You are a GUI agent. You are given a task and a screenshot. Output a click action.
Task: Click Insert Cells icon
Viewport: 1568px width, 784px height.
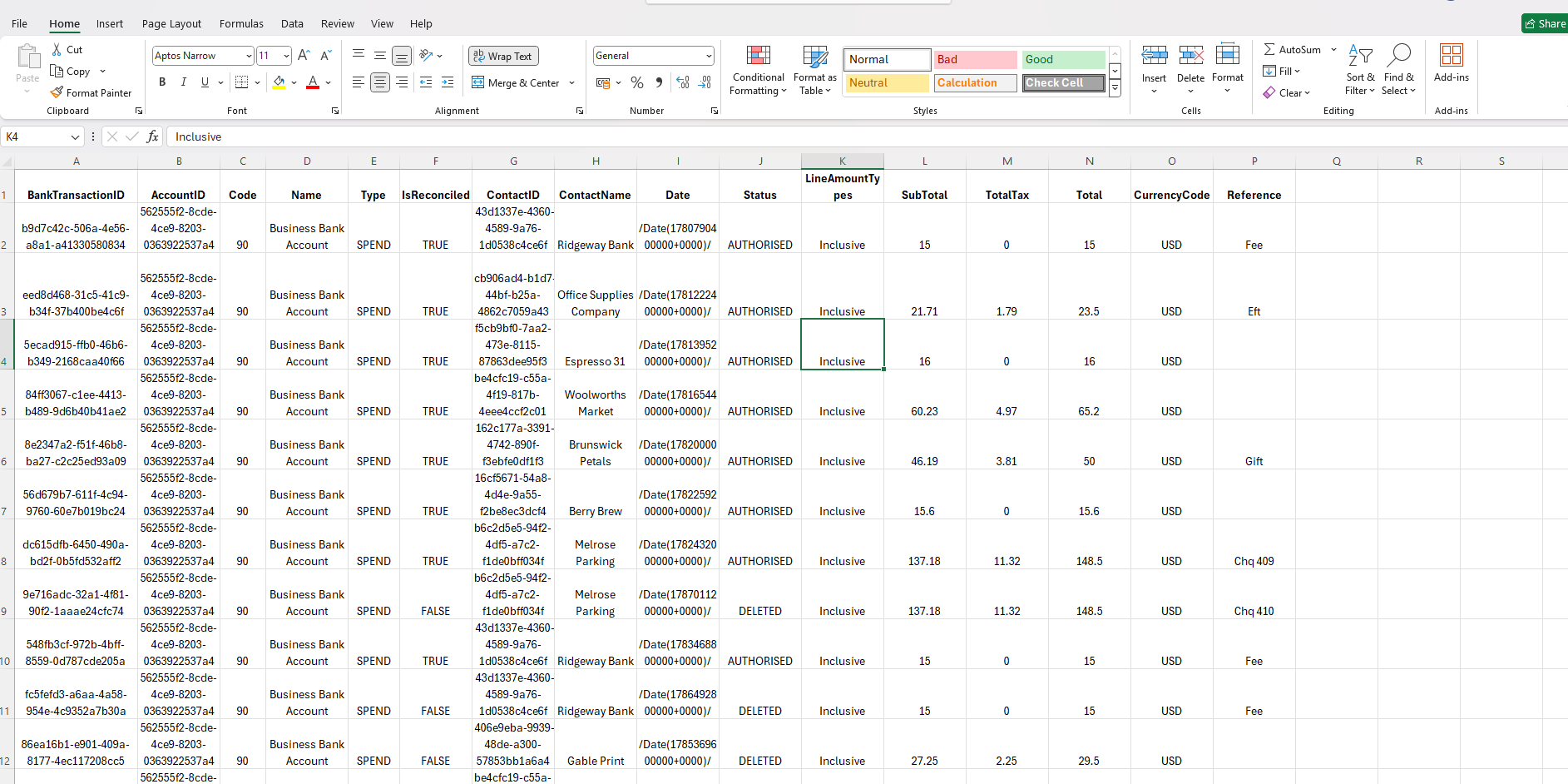(x=1154, y=56)
